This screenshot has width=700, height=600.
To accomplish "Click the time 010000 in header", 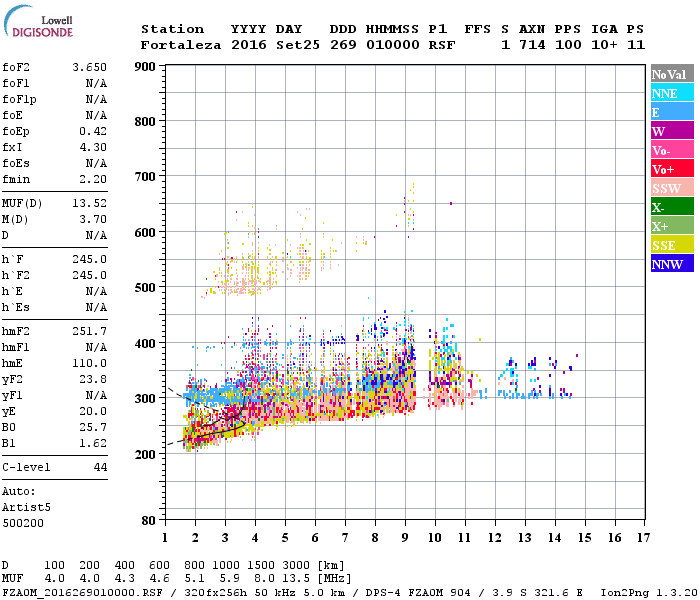I will [x=393, y=45].
